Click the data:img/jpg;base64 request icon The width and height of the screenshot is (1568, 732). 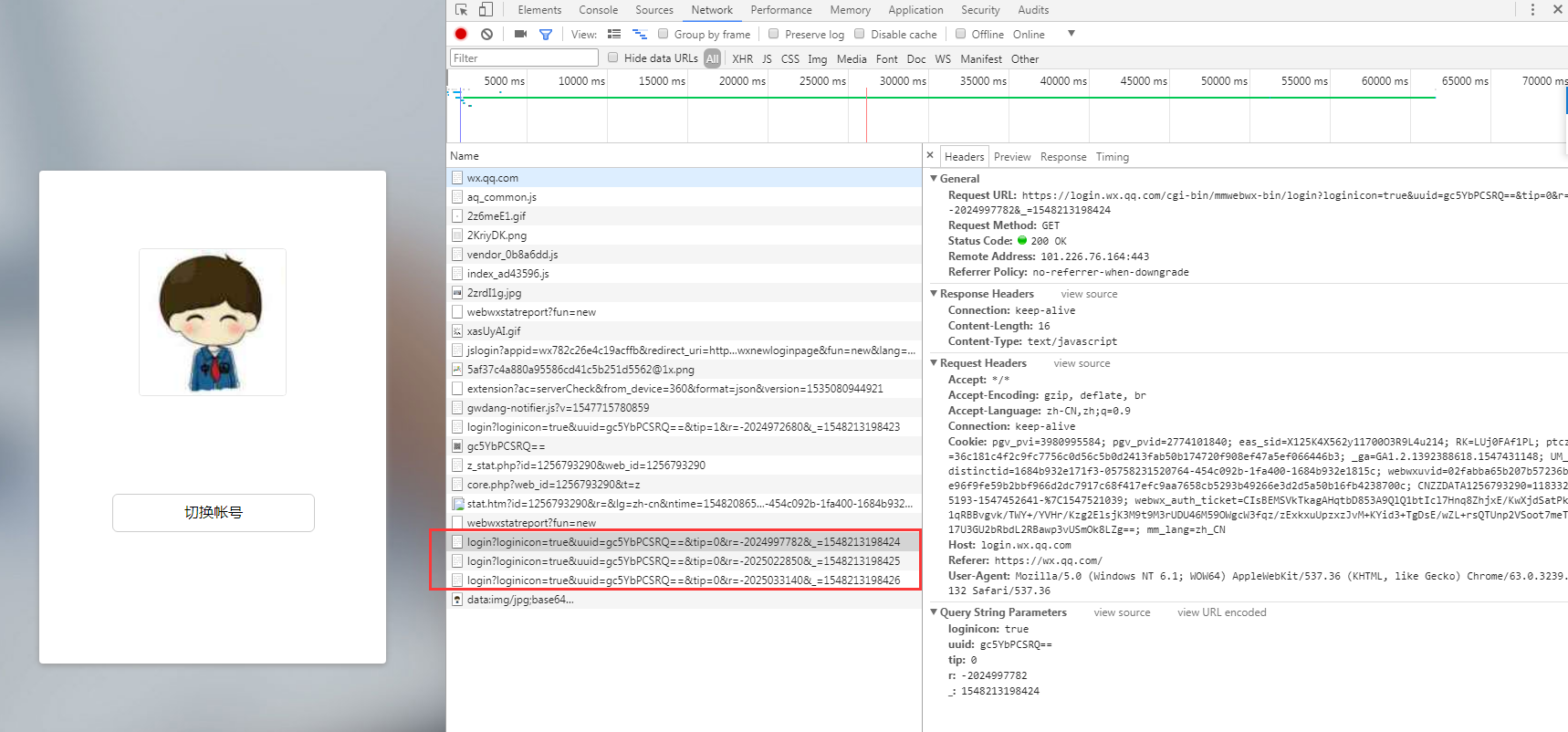(x=457, y=600)
